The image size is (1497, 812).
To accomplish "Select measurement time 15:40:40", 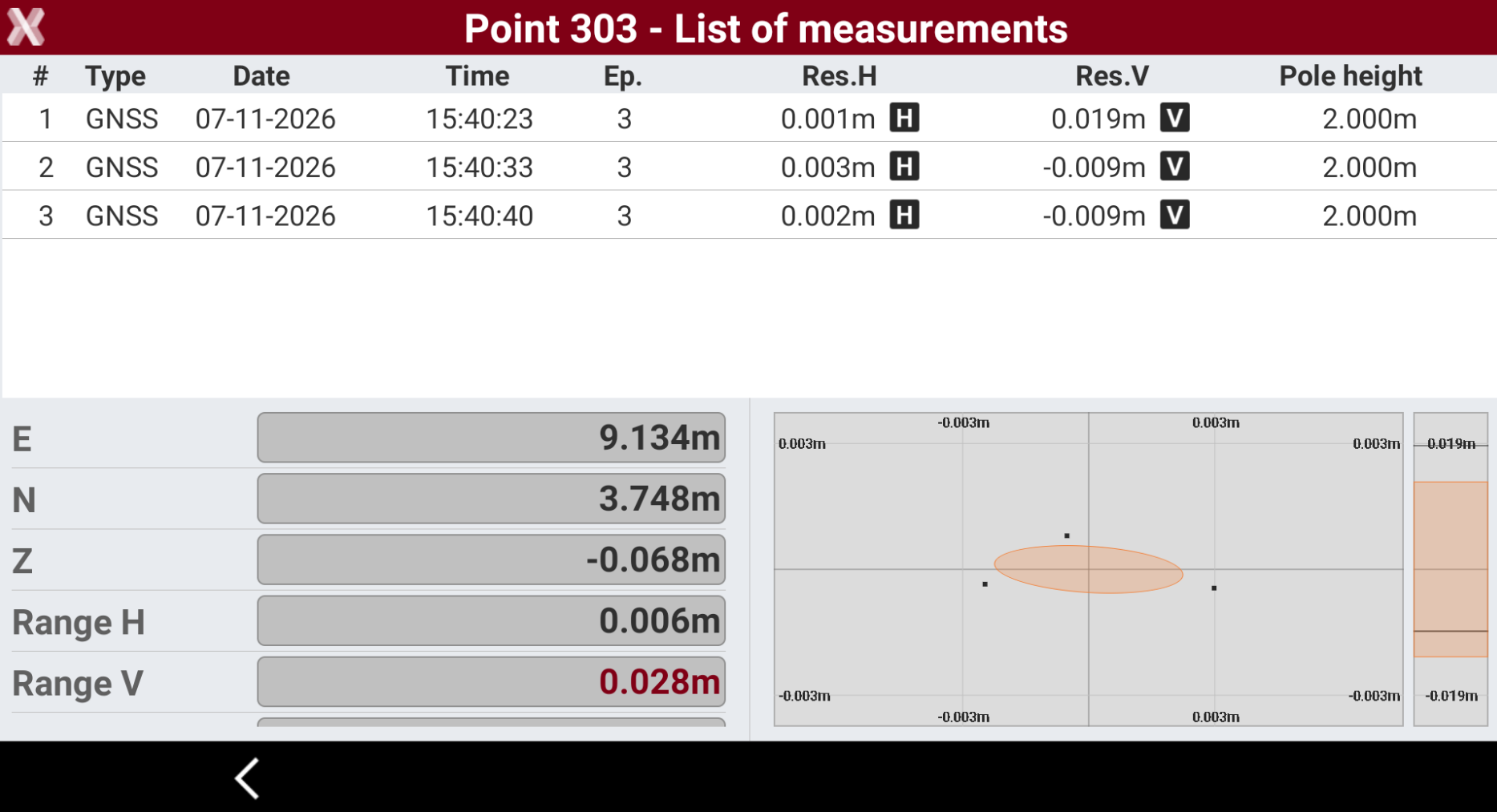I will coord(479,216).
